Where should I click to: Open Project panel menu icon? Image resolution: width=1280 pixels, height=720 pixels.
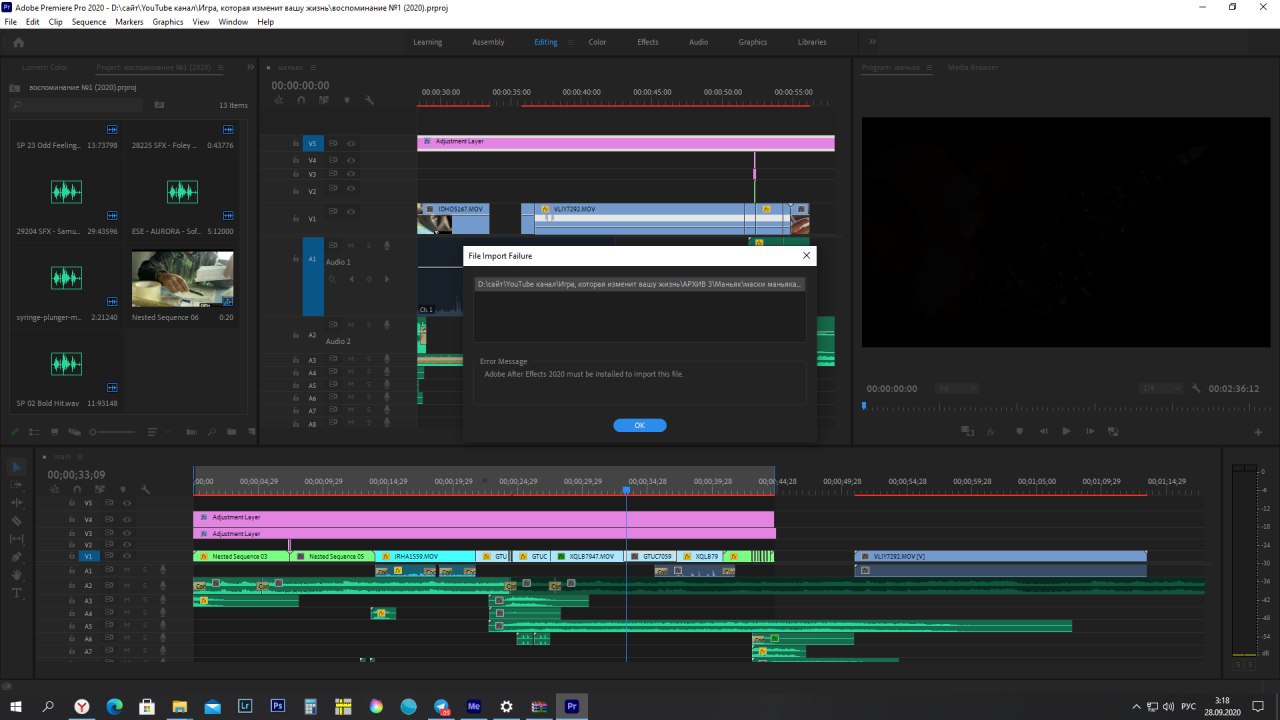222,67
